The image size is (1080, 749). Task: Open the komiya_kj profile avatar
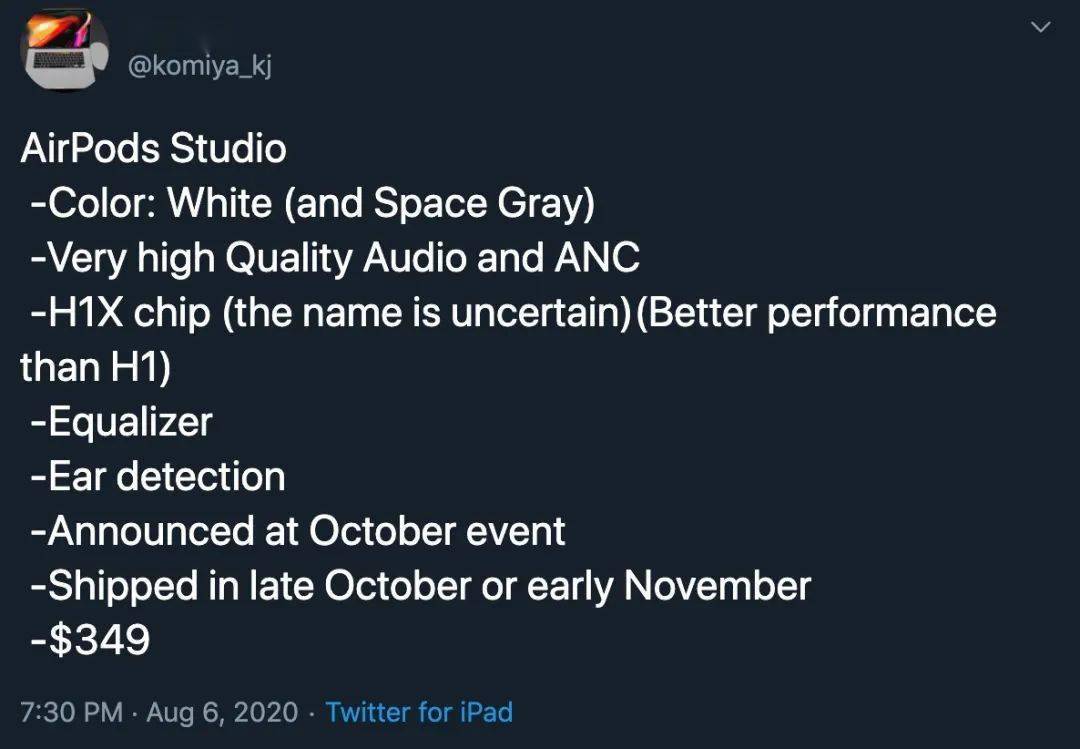(x=64, y=48)
